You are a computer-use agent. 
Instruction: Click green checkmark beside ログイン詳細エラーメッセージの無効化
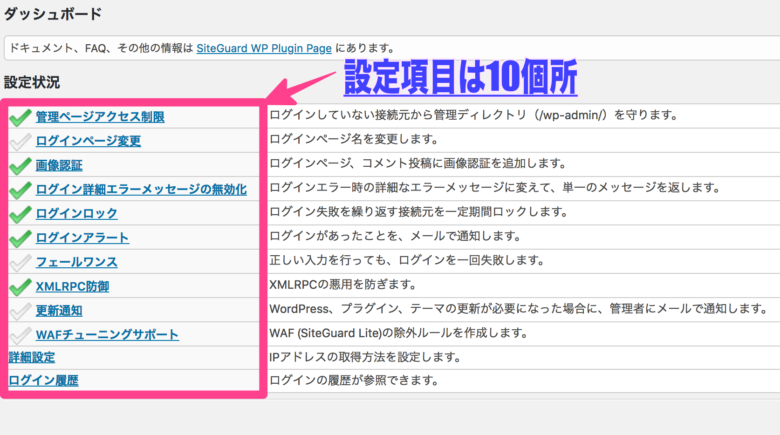(20, 190)
